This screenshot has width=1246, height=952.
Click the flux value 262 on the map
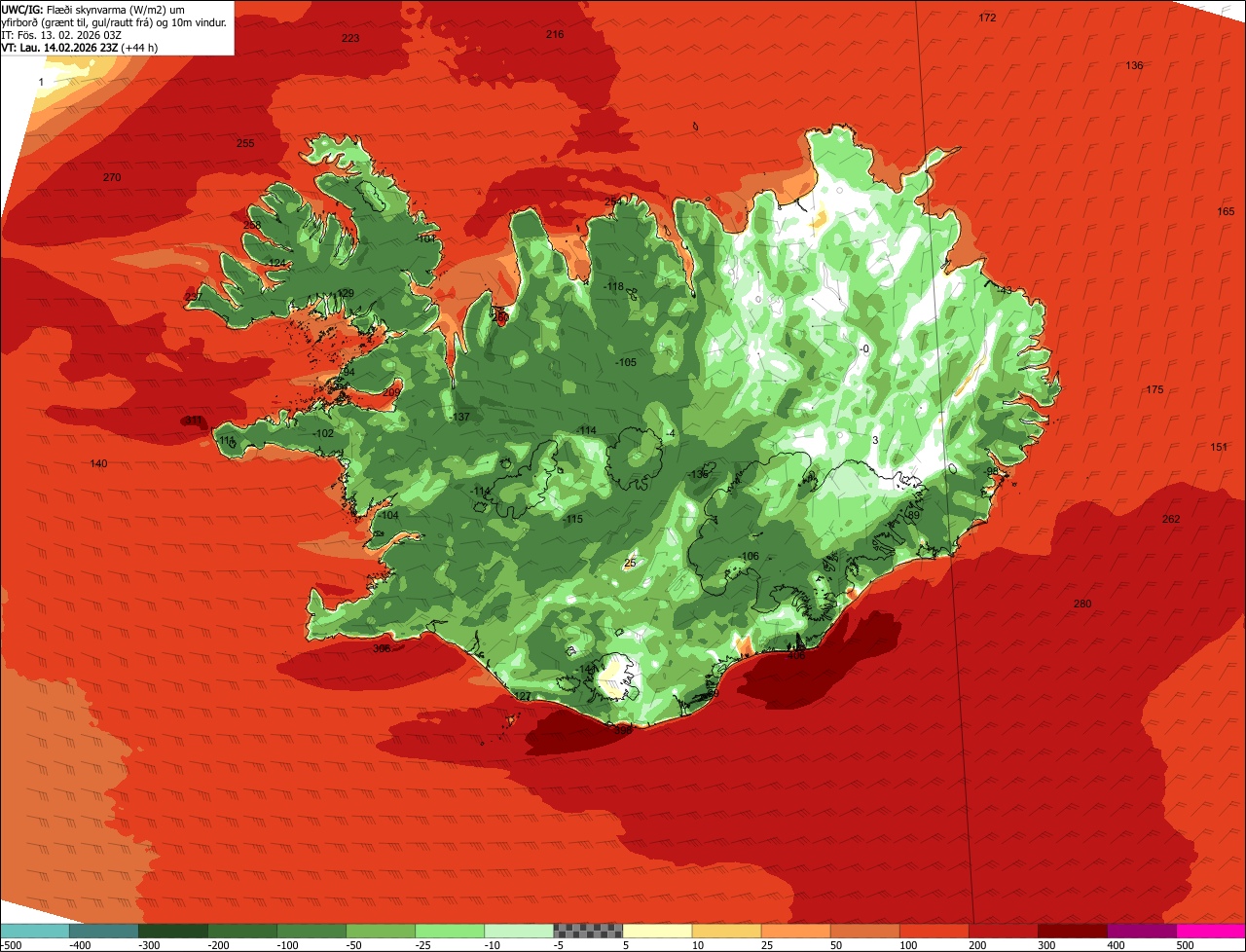[1171, 519]
